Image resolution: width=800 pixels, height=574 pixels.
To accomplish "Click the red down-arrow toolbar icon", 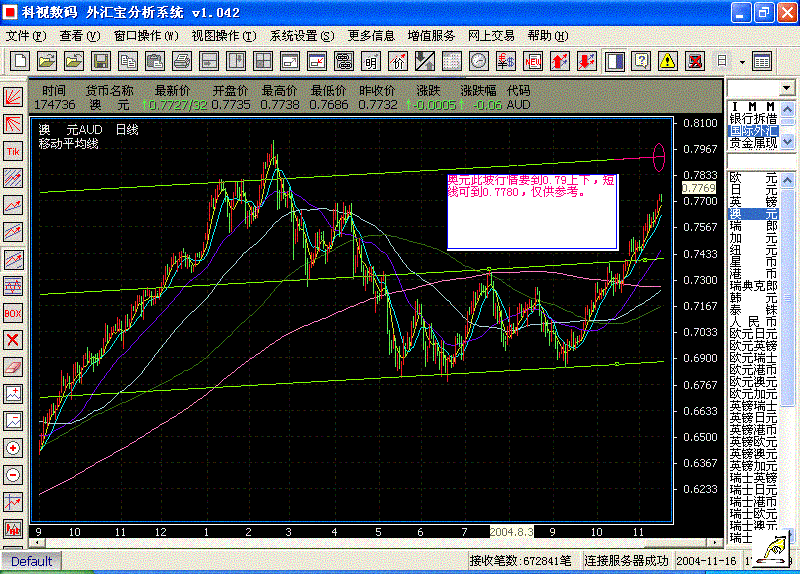I will click(x=587, y=61).
